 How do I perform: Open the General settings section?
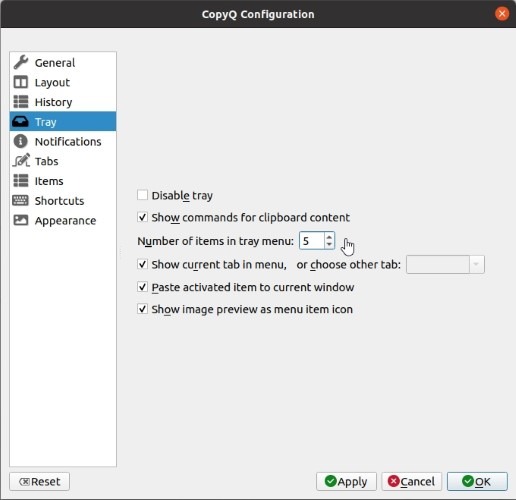[63, 63]
